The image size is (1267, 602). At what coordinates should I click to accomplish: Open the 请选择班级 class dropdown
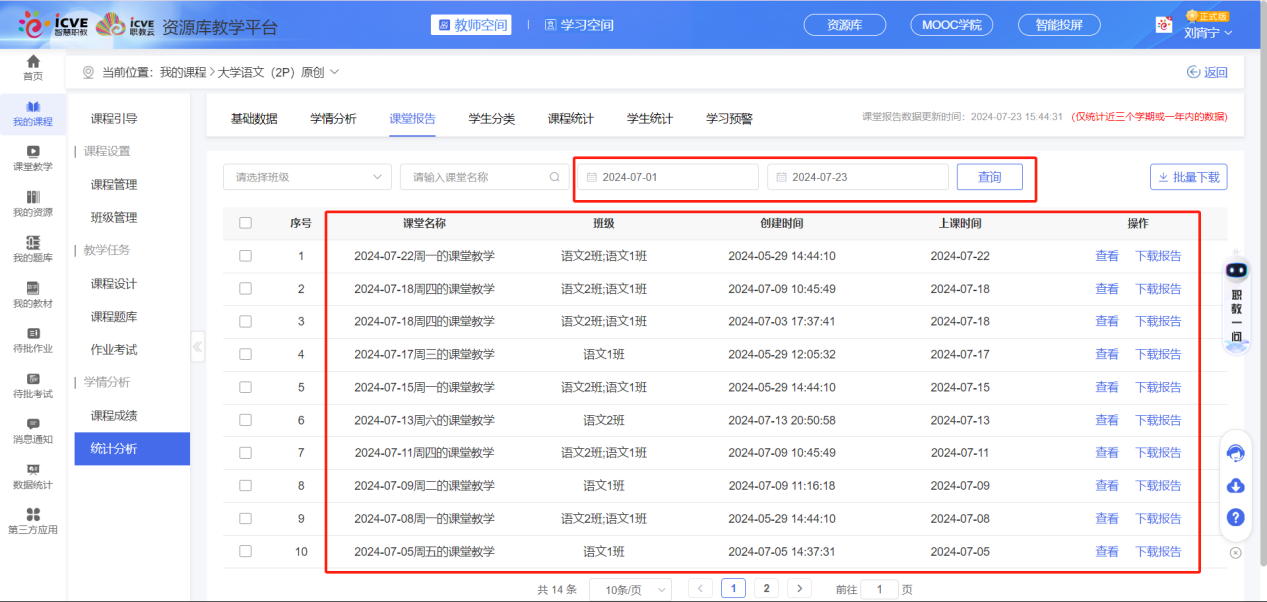(306, 176)
